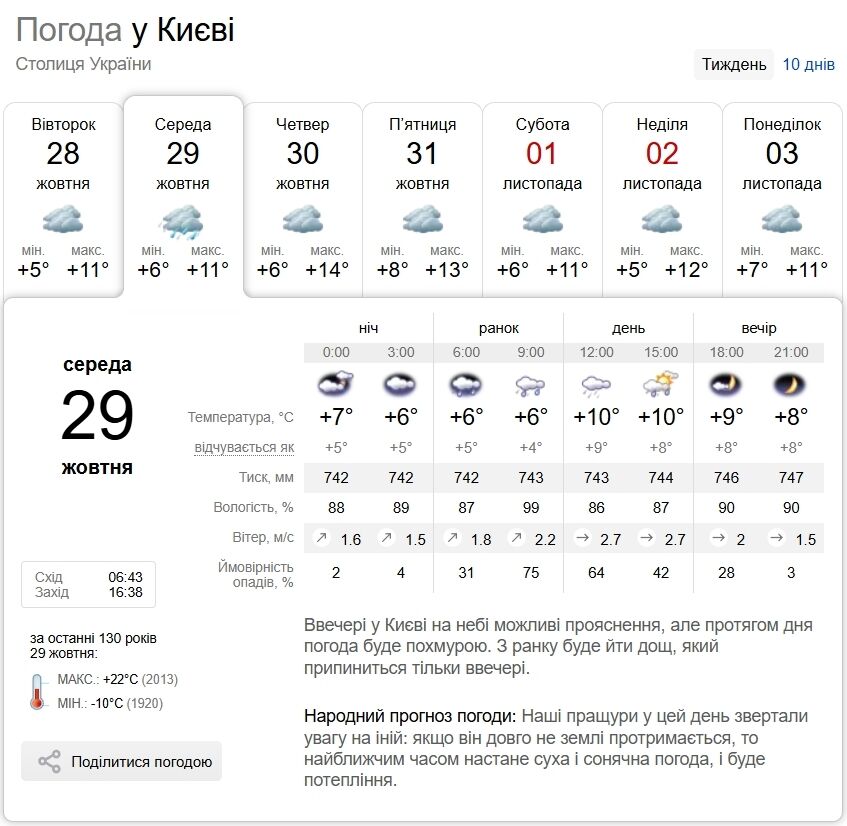Click the clear moon icon at 21:00
This screenshot has height=826, width=847.
pos(791,383)
